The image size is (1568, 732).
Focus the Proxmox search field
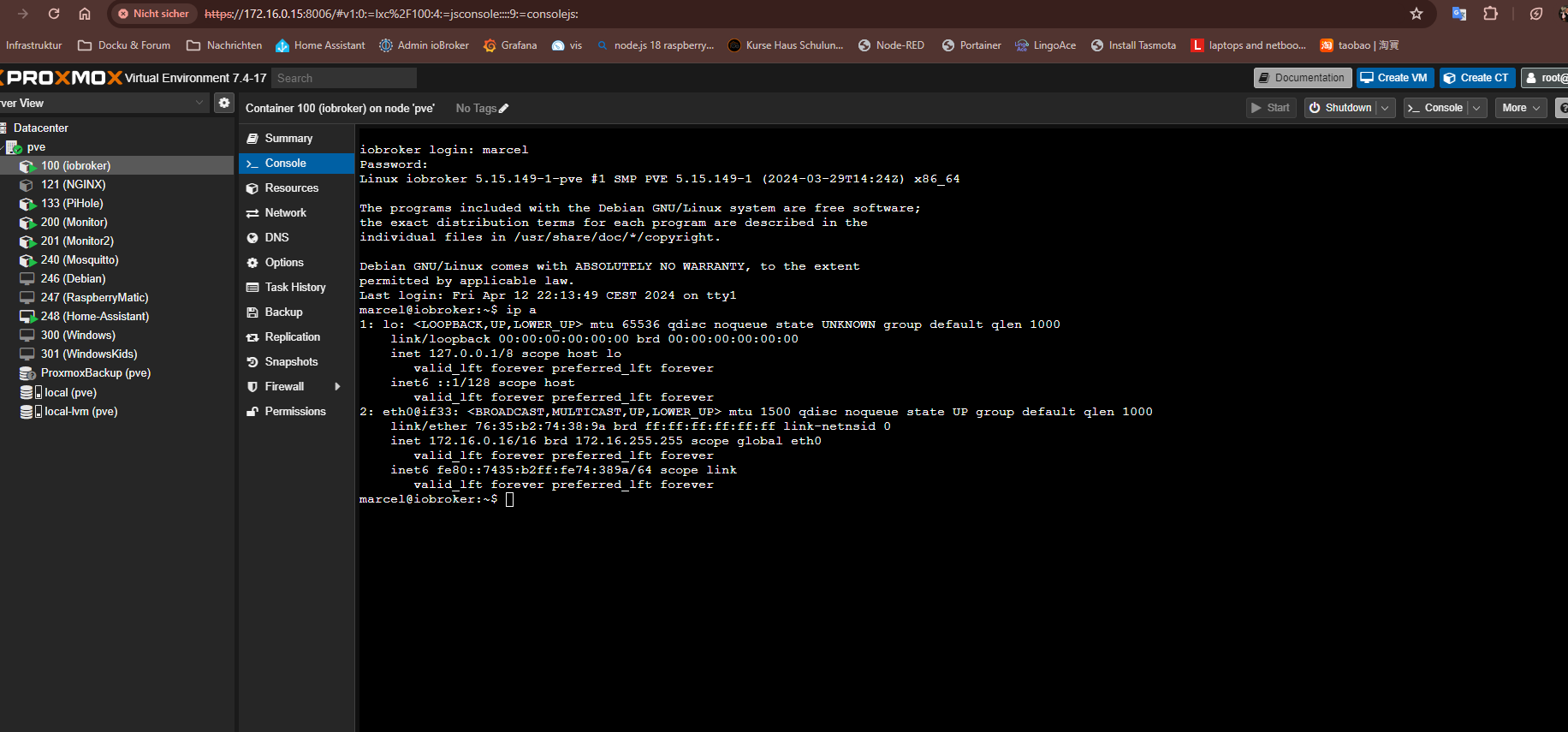(344, 78)
